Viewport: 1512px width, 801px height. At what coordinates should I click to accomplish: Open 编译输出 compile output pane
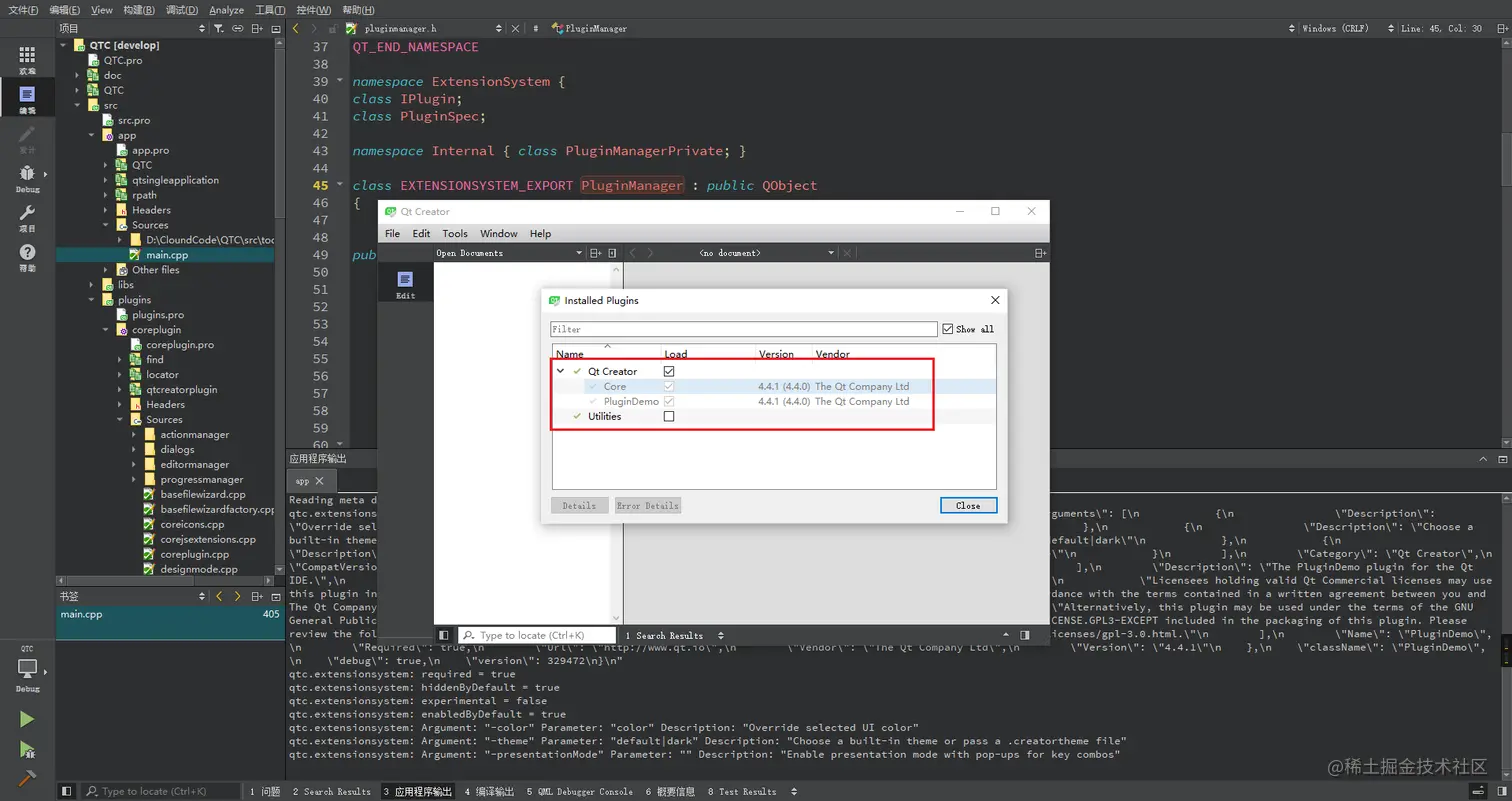click(x=488, y=791)
